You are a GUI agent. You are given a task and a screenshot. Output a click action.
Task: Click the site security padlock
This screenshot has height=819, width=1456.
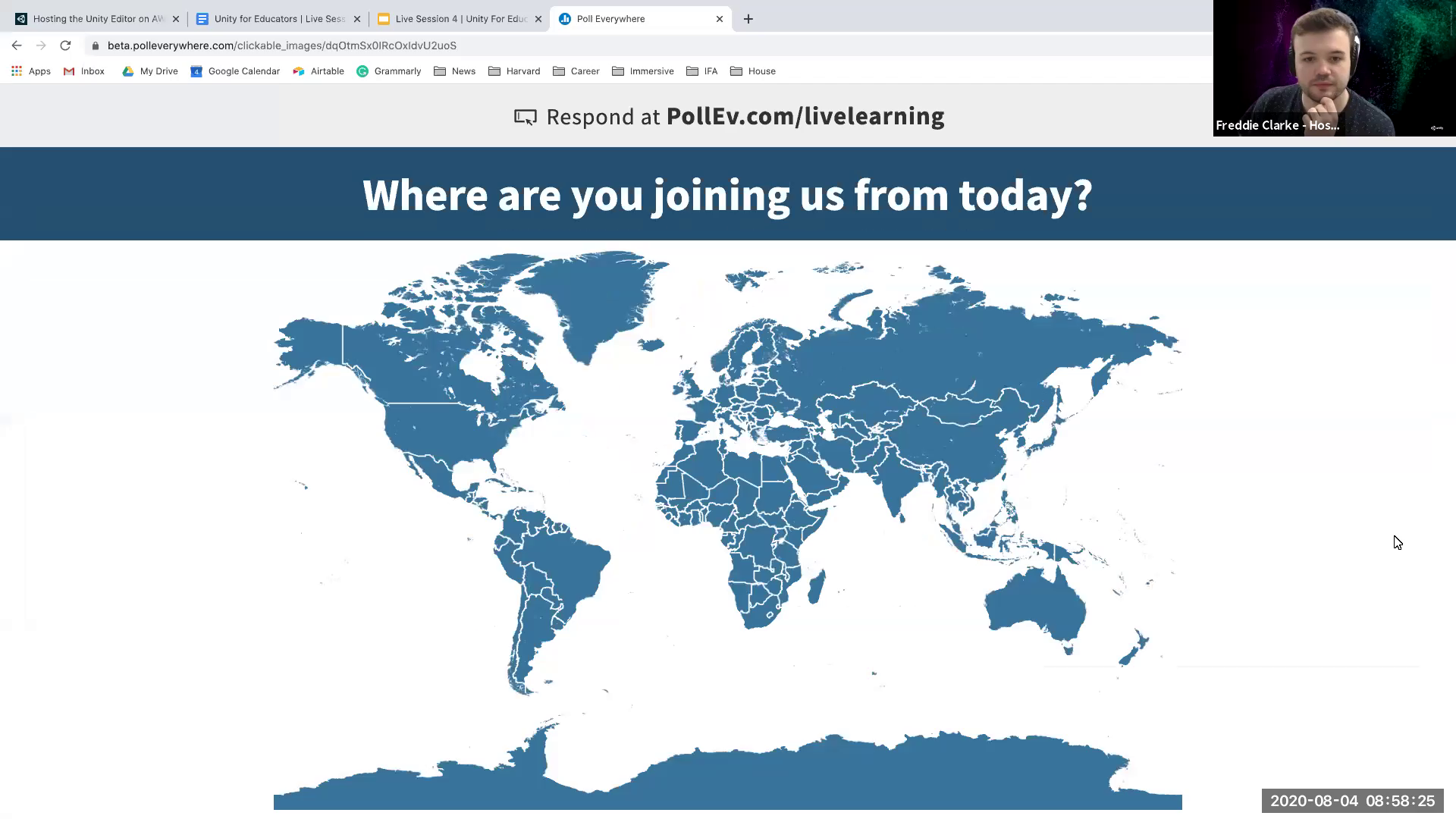95,45
